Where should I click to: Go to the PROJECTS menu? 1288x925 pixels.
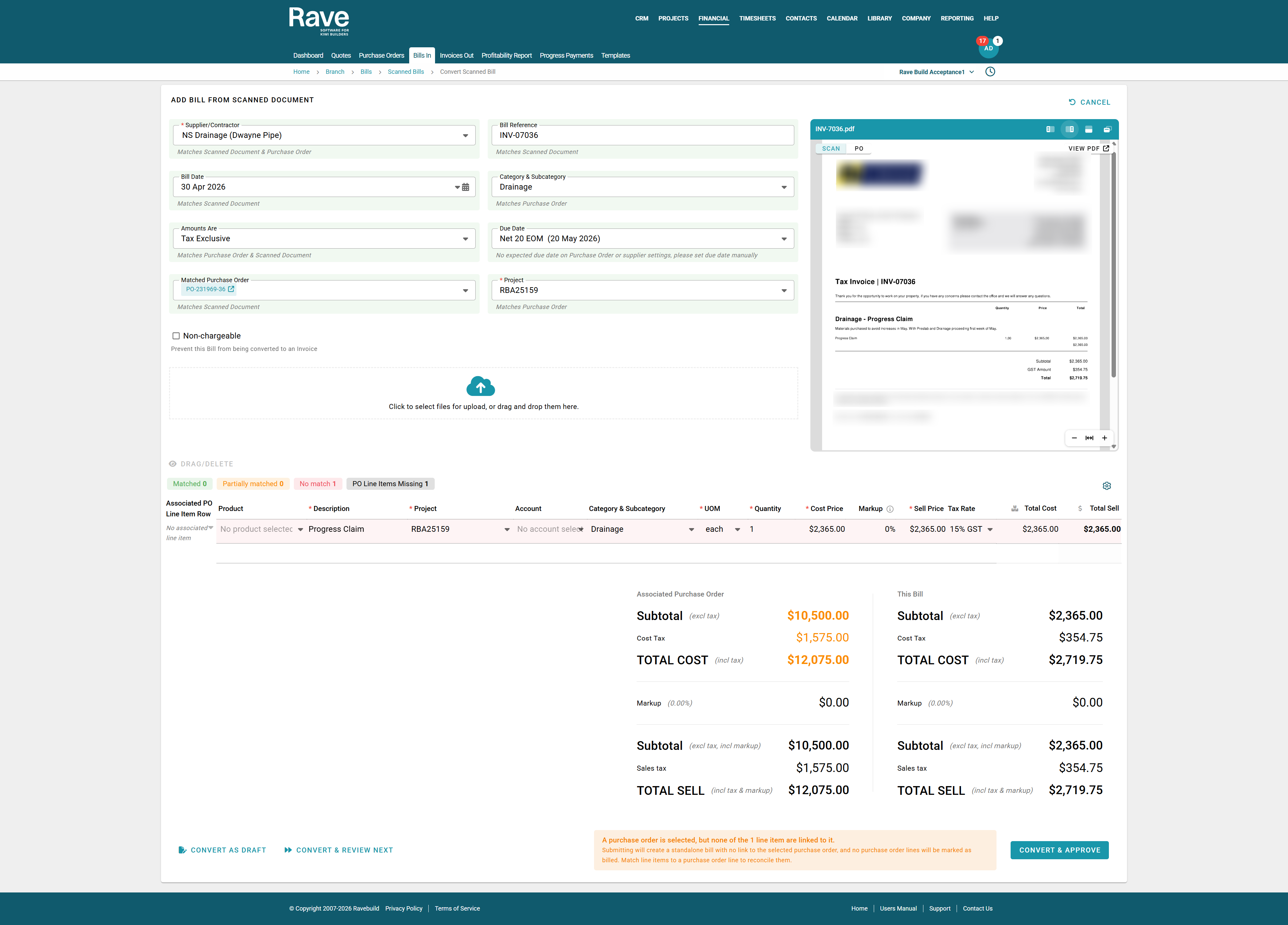tap(673, 18)
